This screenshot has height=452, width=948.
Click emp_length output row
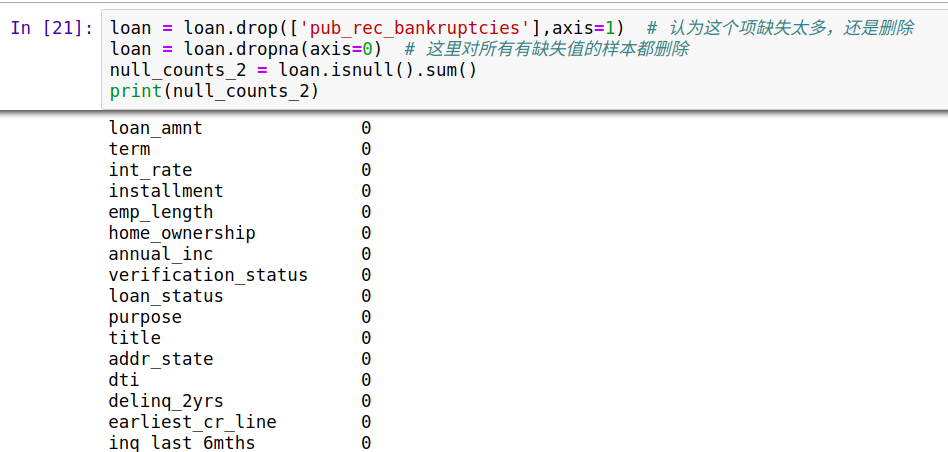[240, 212]
